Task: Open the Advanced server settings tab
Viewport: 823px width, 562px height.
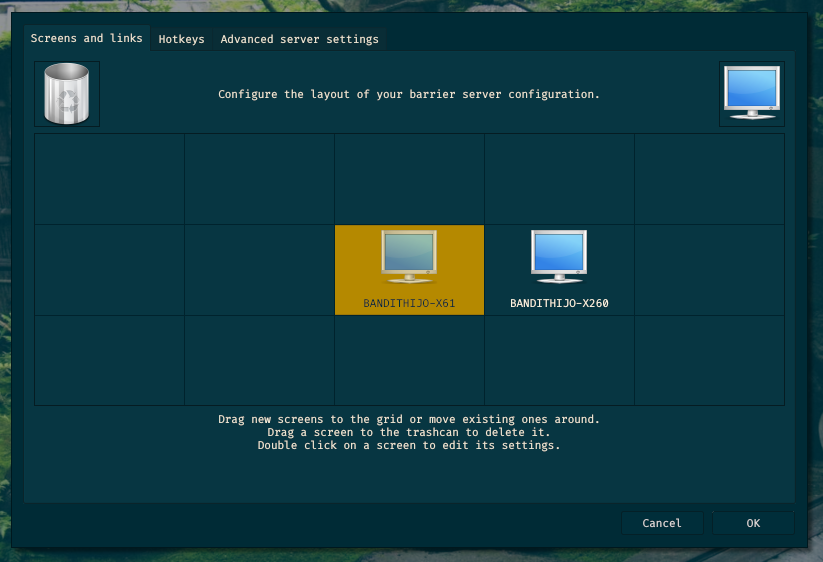Action: tap(299, 39)
